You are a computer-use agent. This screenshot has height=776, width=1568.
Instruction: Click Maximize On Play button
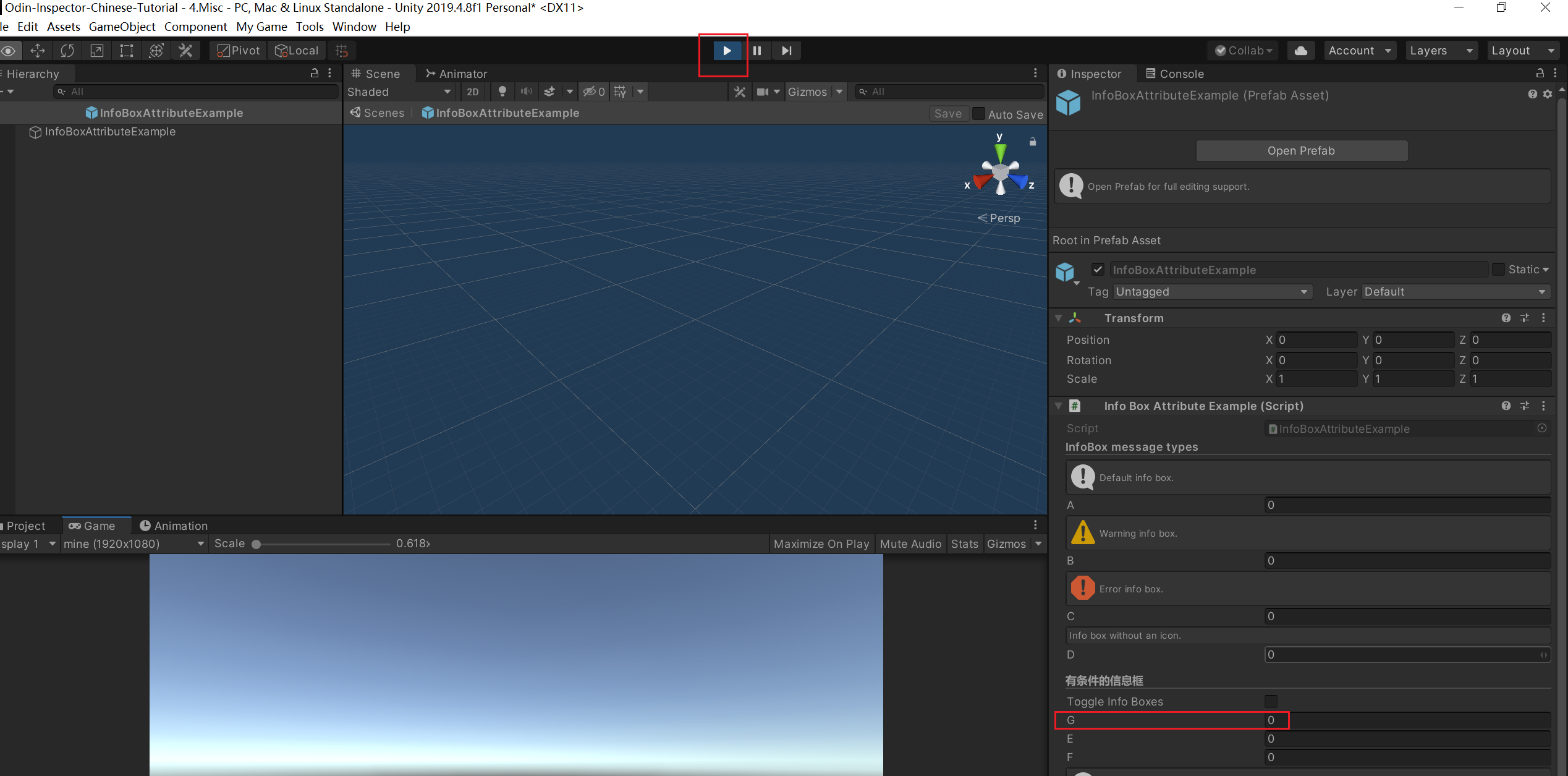[821, 544]
